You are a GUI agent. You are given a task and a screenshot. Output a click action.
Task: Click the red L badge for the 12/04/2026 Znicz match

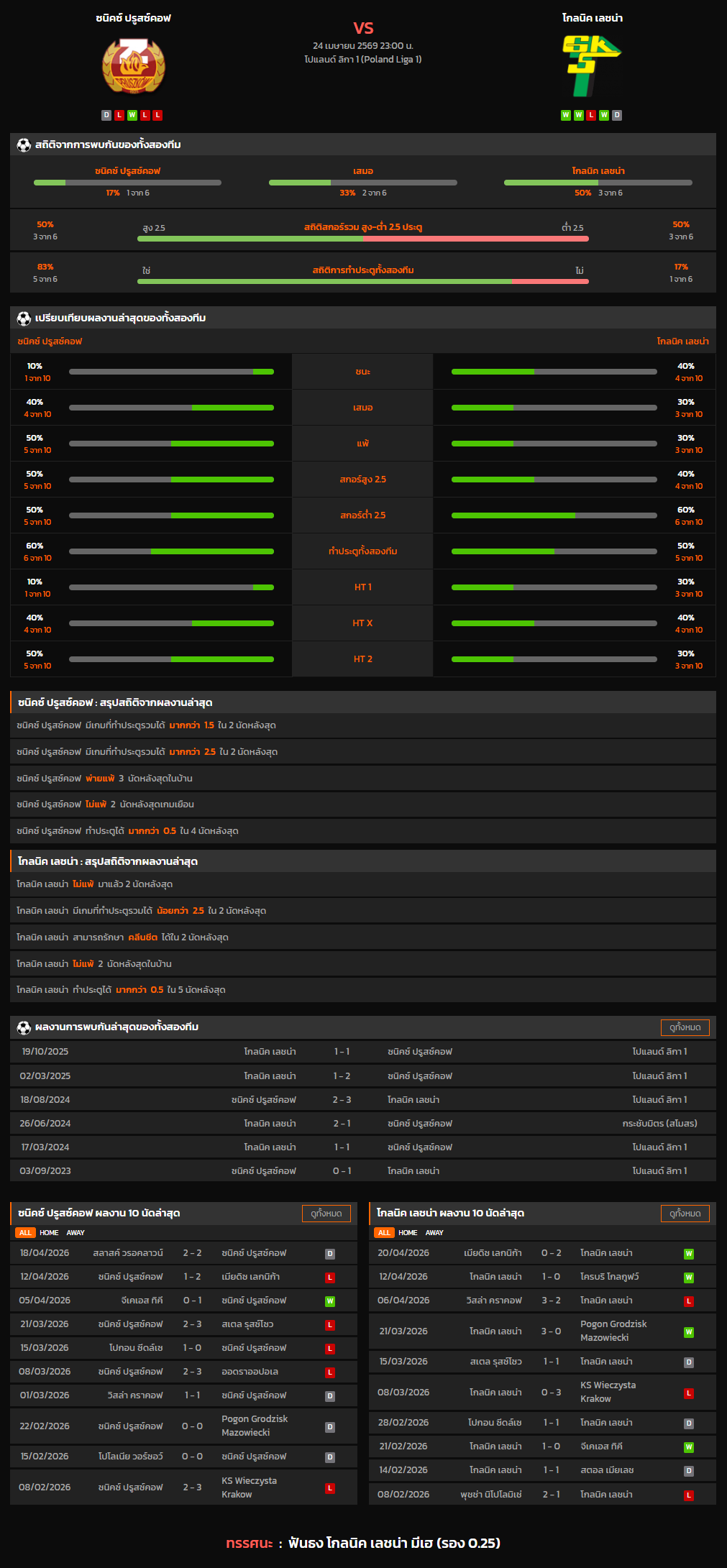330,1277
